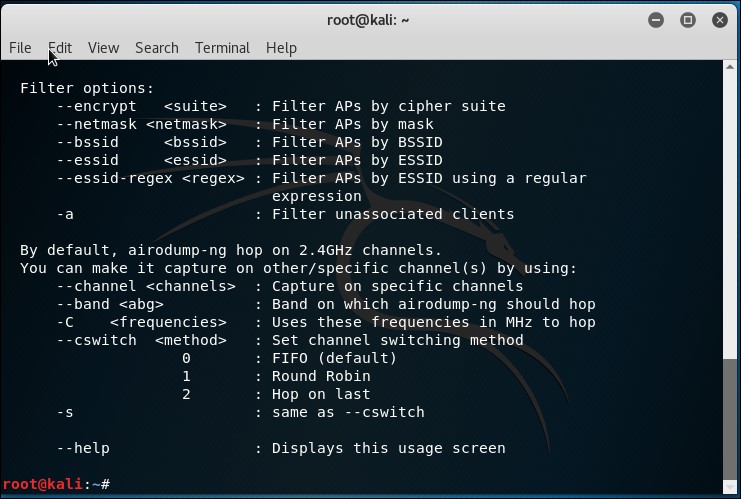Minimize the root@kali terminal window
This screenshot has height=499, width=741.
[x=656, y=20]
